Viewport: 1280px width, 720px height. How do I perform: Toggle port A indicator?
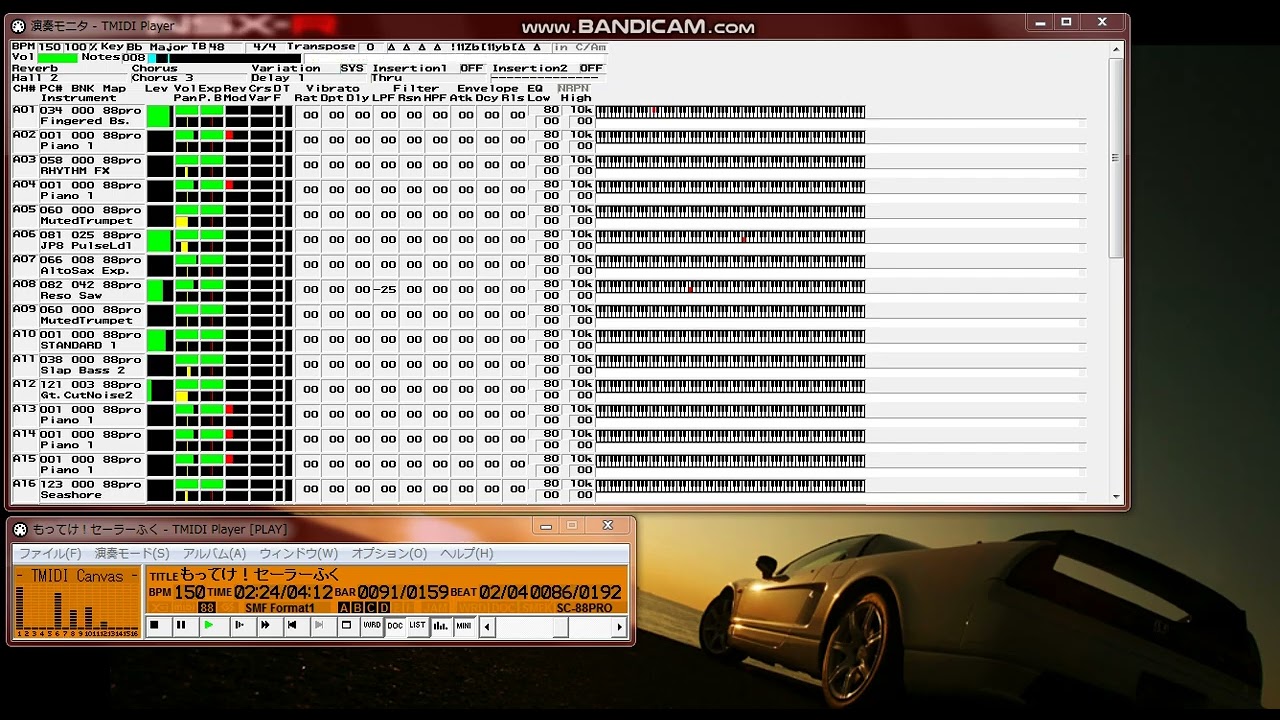point(344,608)
